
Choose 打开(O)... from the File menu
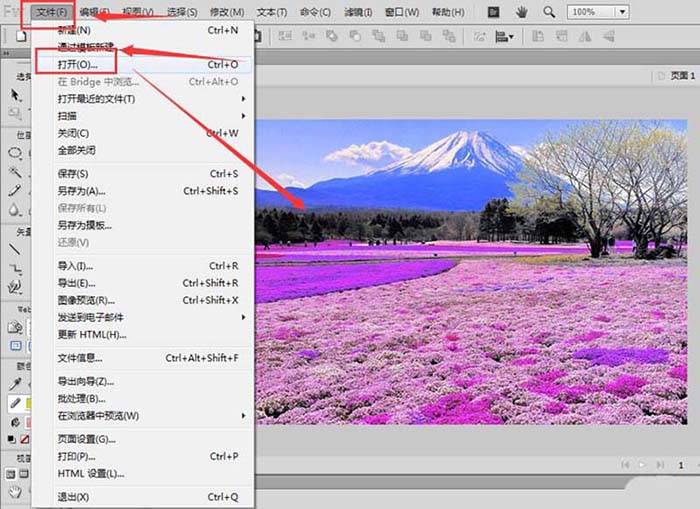(x=79, y=64)
